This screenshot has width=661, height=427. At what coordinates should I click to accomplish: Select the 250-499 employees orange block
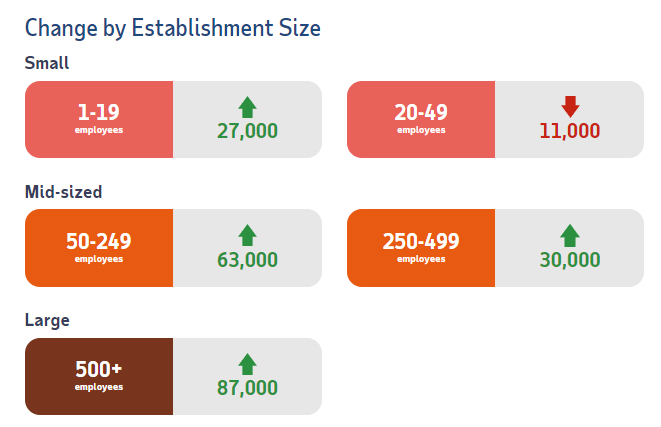coord(421,247)
